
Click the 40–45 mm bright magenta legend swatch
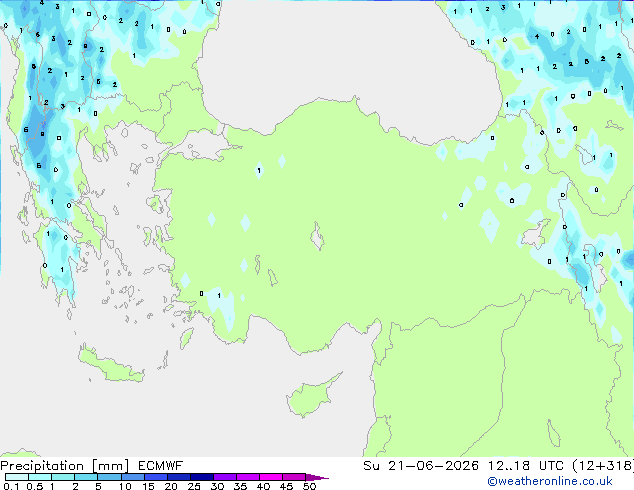(271, 477)
